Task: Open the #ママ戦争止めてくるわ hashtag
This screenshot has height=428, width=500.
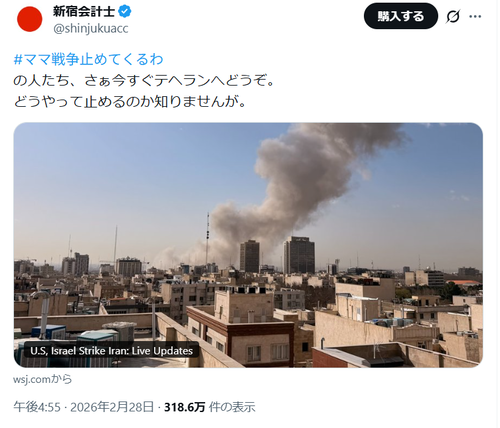Action: click(88, 59)
